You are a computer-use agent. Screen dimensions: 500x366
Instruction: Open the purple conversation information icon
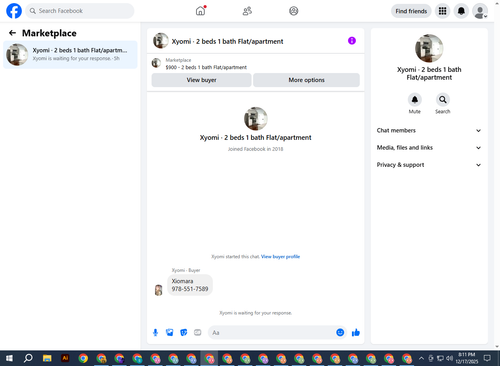(352, 41)
